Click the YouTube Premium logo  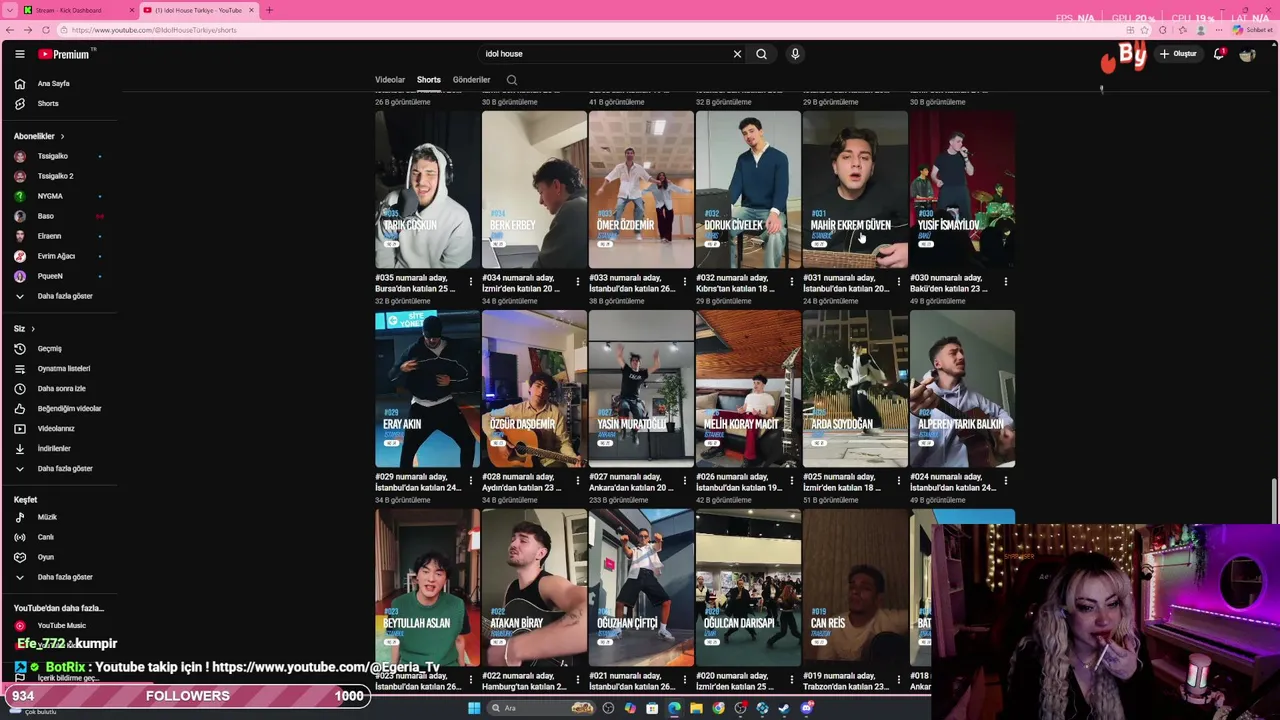64,54
